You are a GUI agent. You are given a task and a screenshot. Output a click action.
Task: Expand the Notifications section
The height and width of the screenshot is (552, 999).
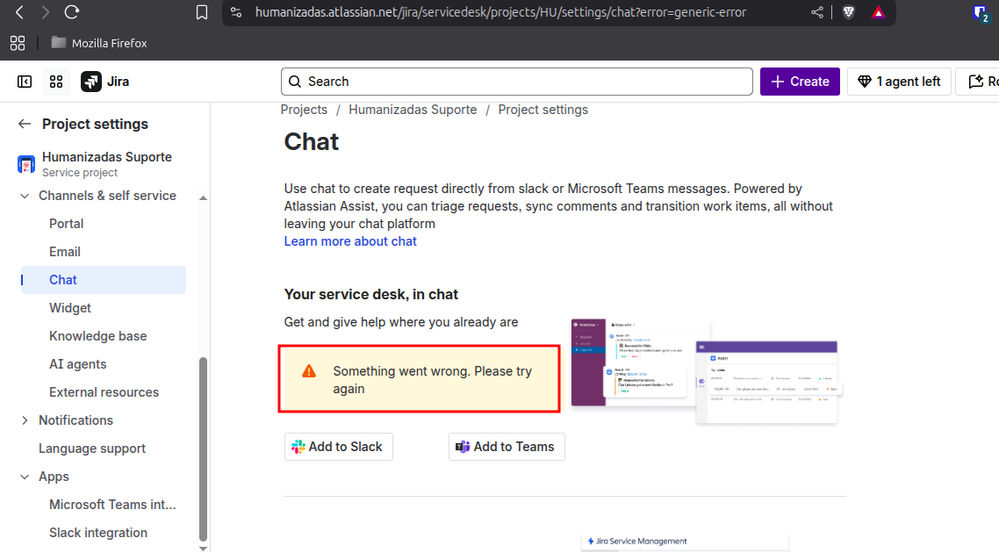pyautogui.click(x=24, y=420)
